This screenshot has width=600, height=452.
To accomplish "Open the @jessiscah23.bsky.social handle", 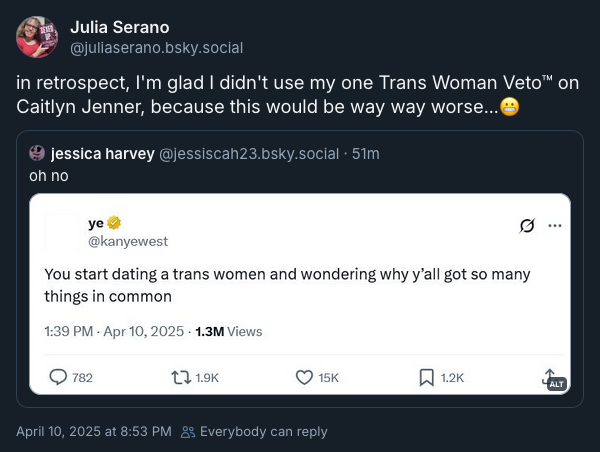I will (x=249, y=153).
